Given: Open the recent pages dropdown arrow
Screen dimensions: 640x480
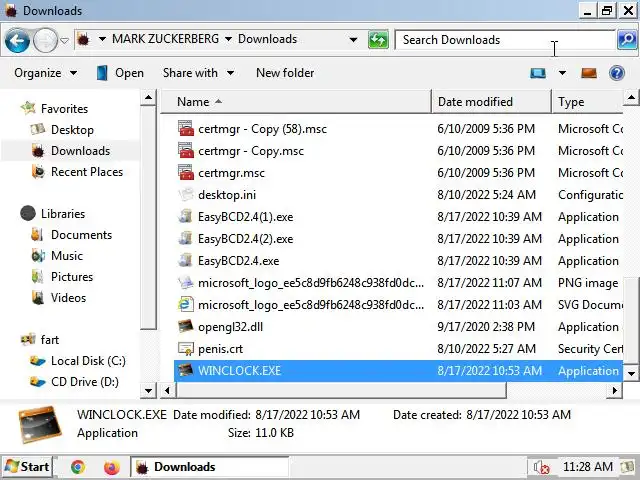Looking at the screenshot, I should (64, 41).
